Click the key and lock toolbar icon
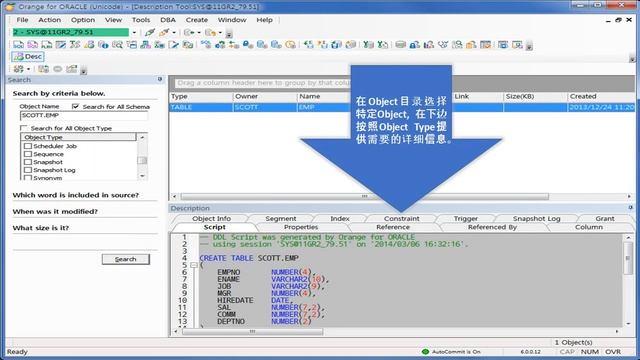Viewport: 640px width, 360px height. coord(248,44)
